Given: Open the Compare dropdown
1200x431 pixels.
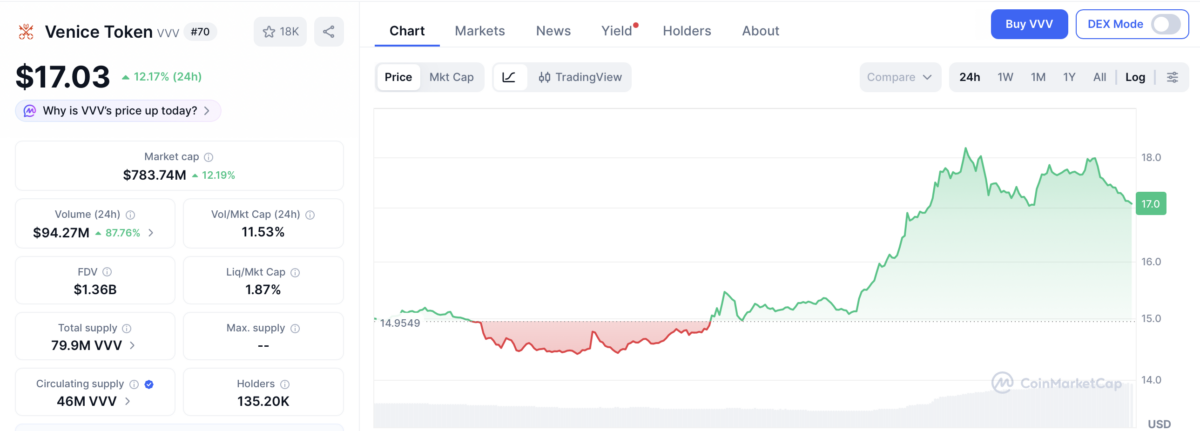Looking at the screenshot, I should pos(900,77).
